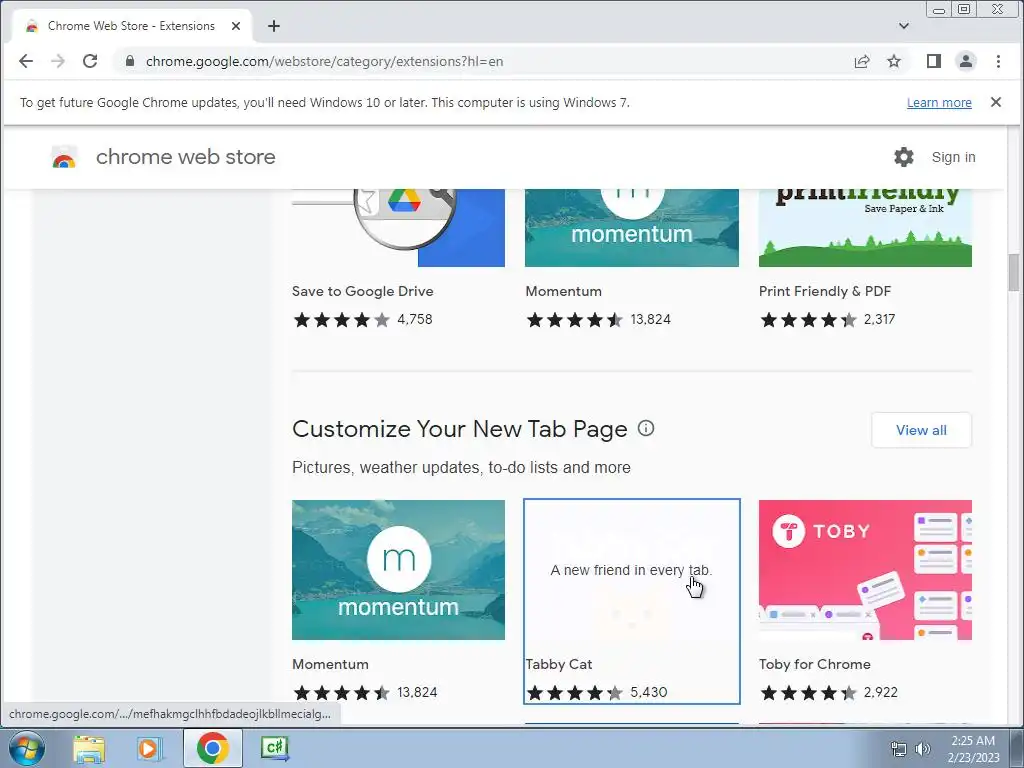Open the Toby for Chrome thumbnail
Viewport: 1024px width, 768px height.
click(x=865, y=570)
